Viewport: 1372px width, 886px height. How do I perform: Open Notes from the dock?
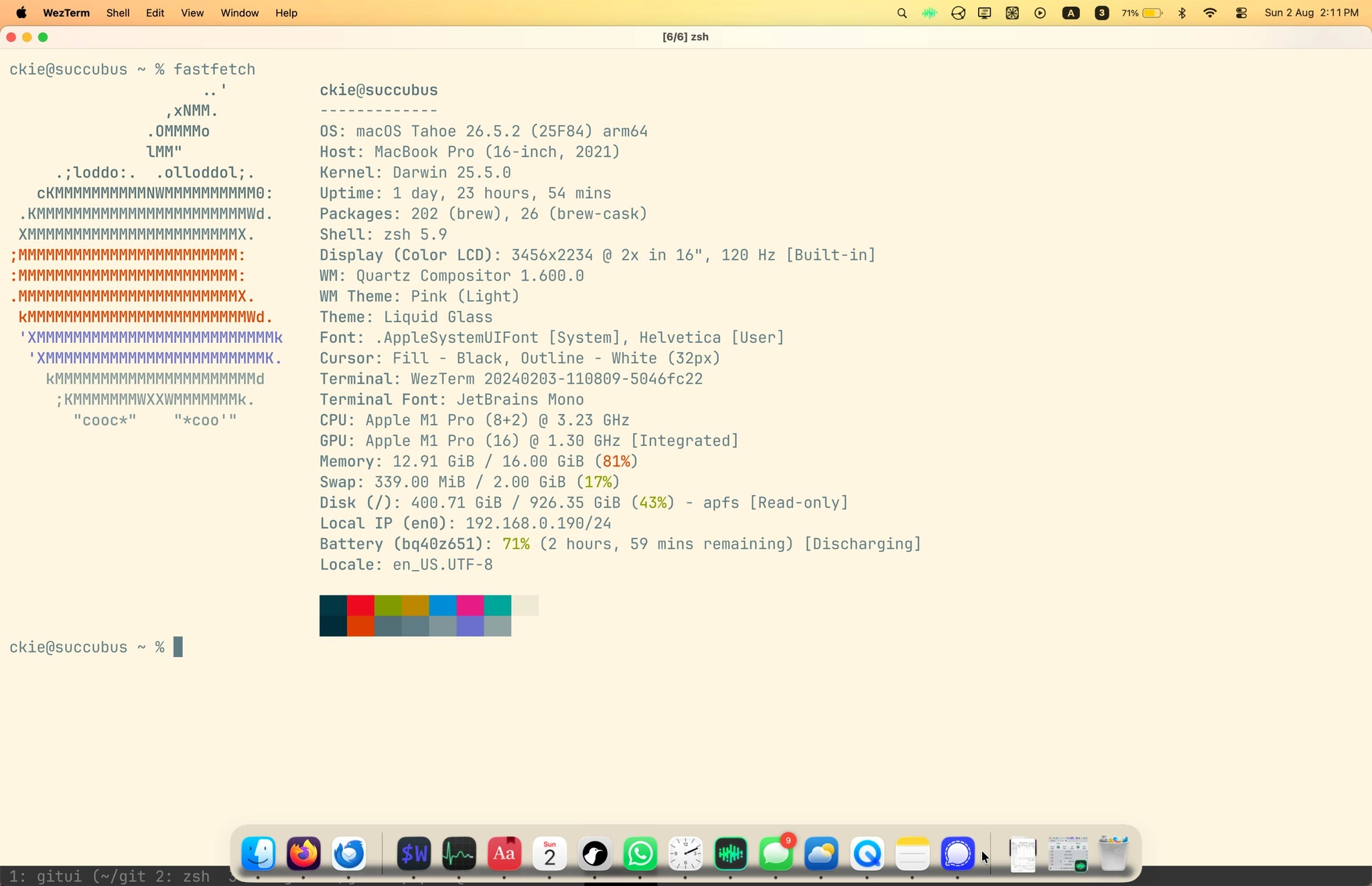pyautogui.click(x=912, y=854)
